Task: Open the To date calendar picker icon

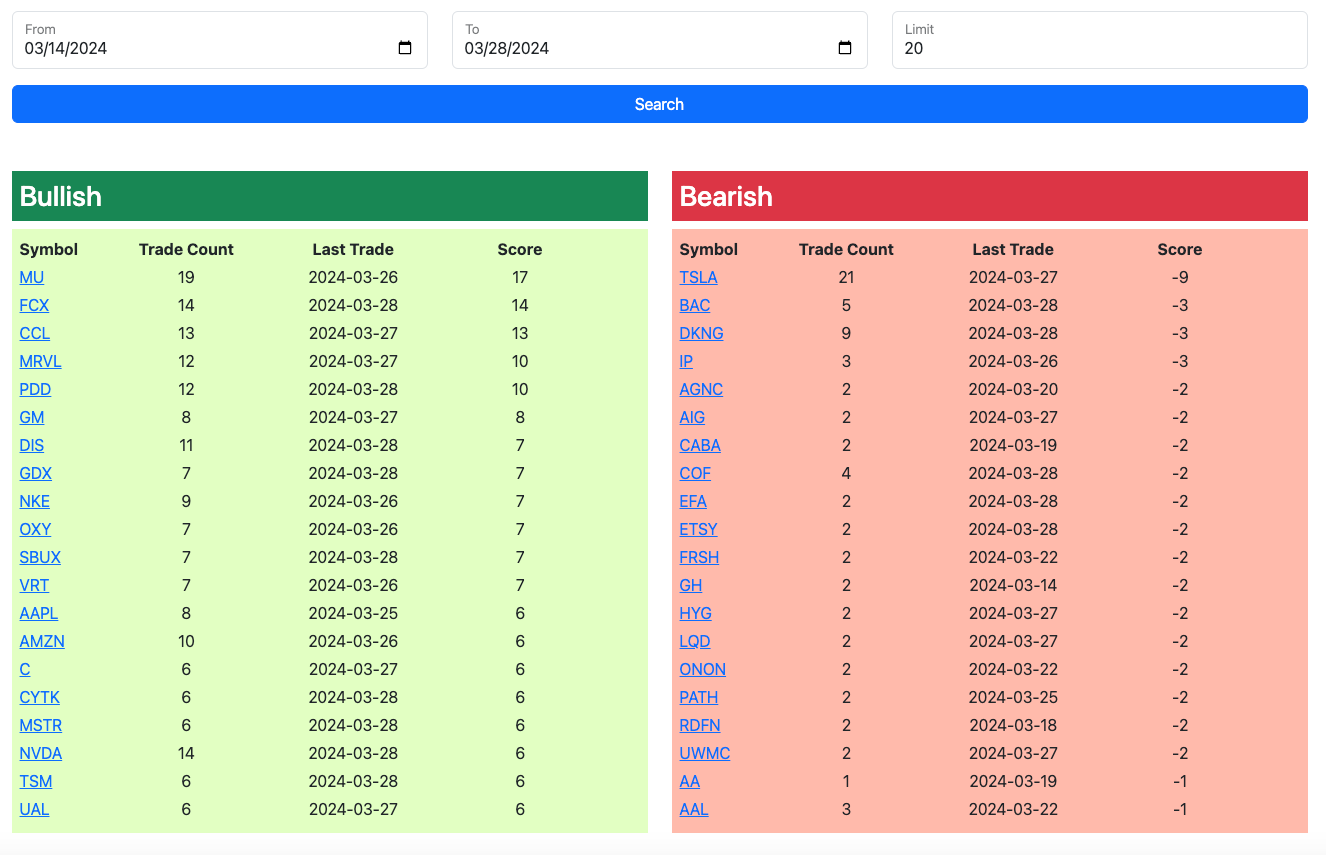Action: (845, 48)
